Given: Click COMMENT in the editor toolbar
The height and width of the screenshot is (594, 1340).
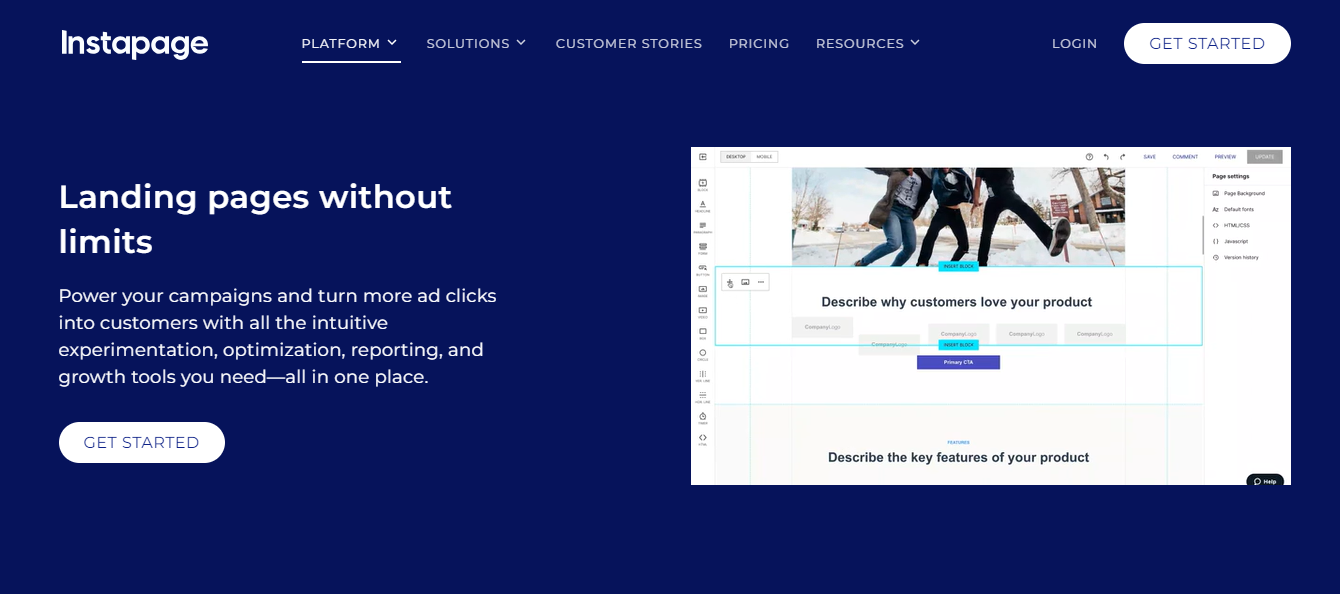Looking at the screenshot, I should coord(1185,157).
